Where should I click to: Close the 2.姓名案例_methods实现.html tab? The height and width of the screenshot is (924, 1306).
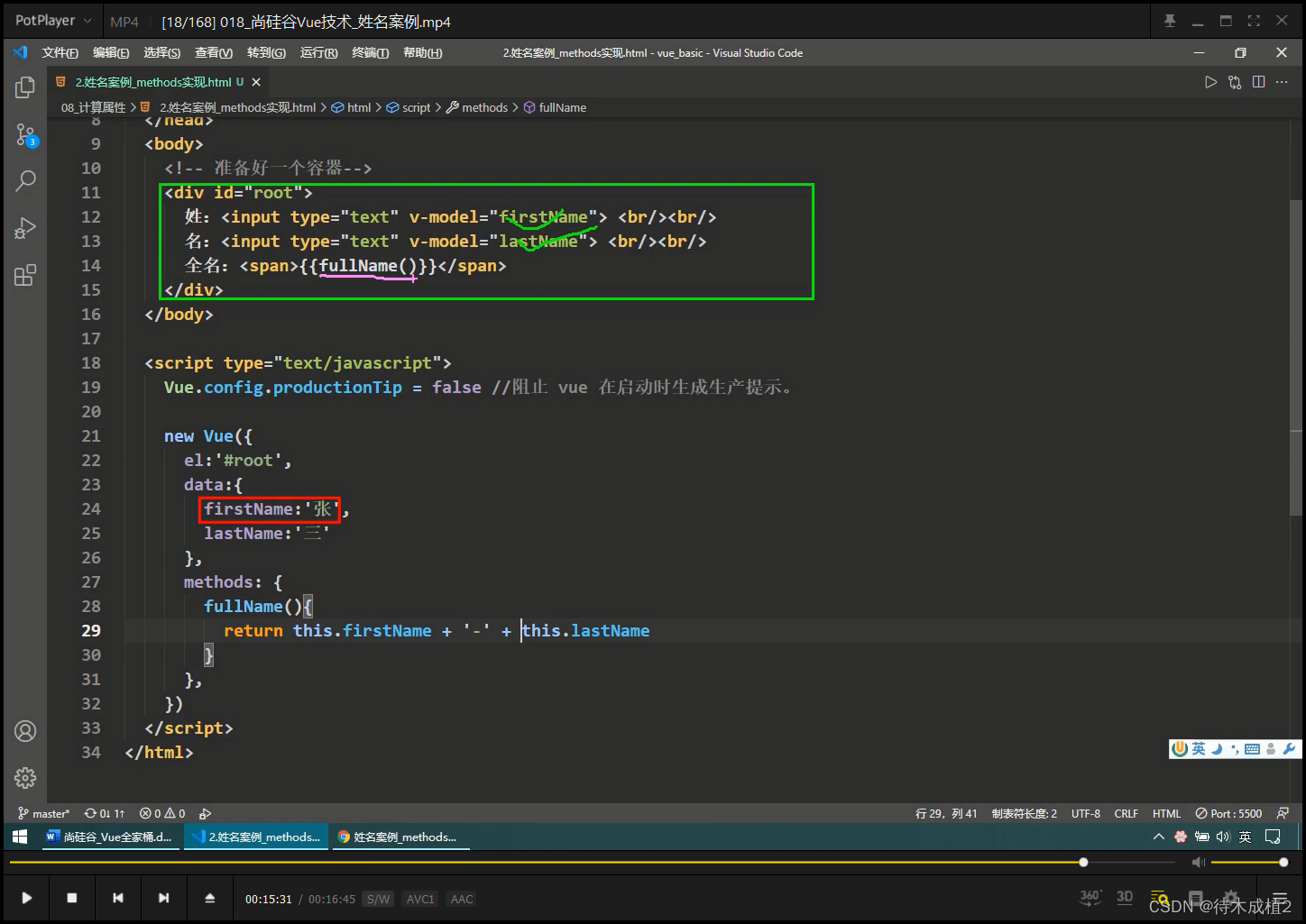point(256,82)
